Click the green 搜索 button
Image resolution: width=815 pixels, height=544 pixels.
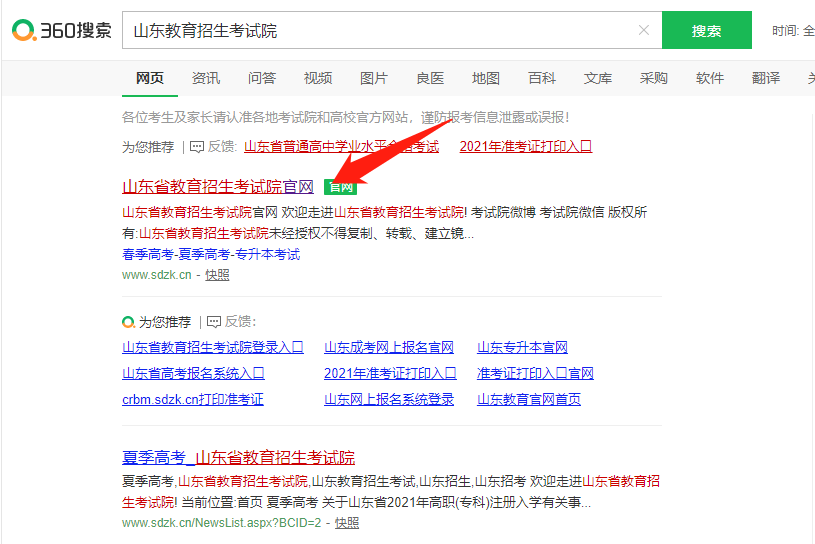pyautogui.click(x=706, y=30)
